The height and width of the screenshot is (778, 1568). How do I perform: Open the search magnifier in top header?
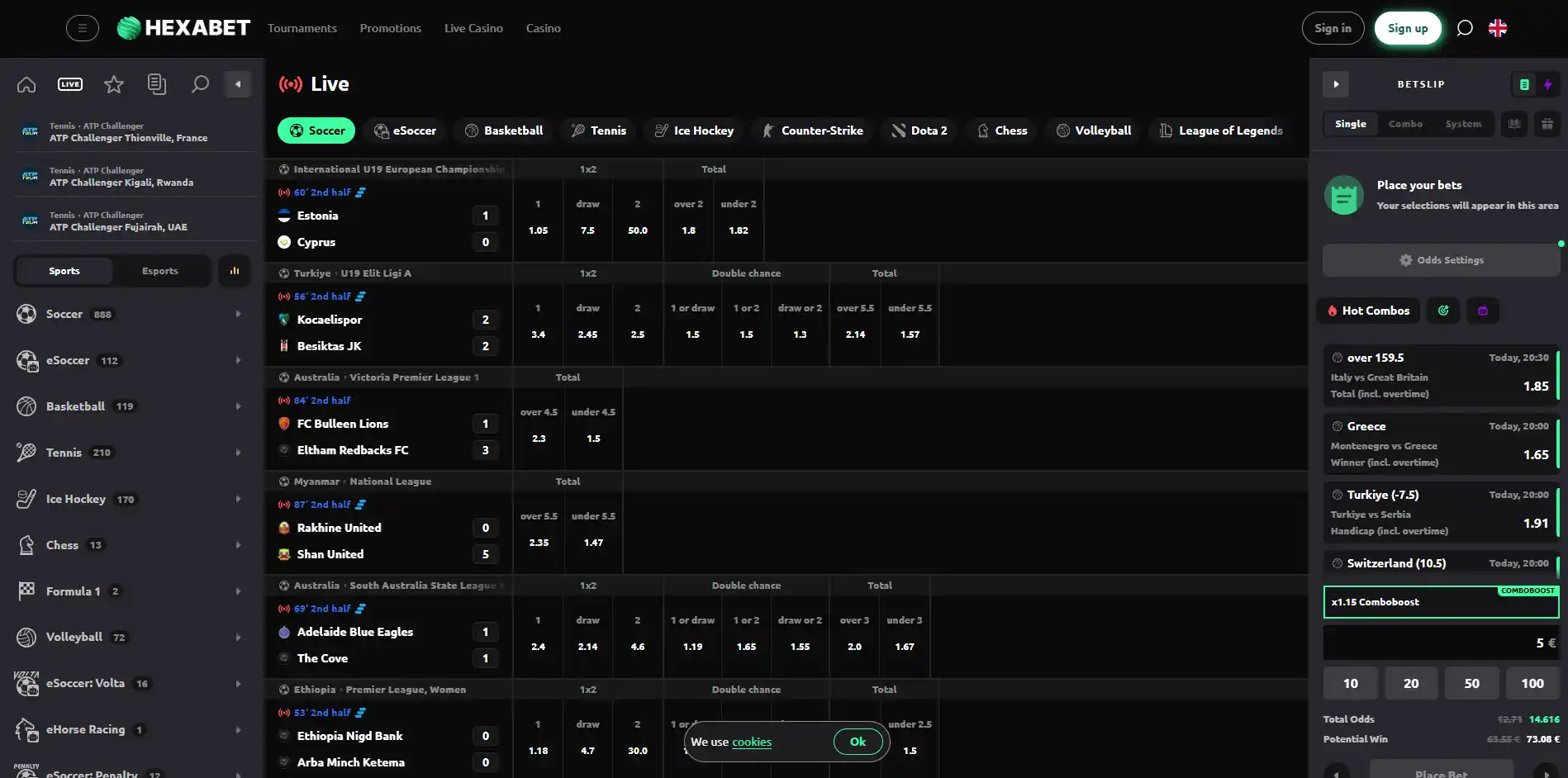[x=1465, y=28]
